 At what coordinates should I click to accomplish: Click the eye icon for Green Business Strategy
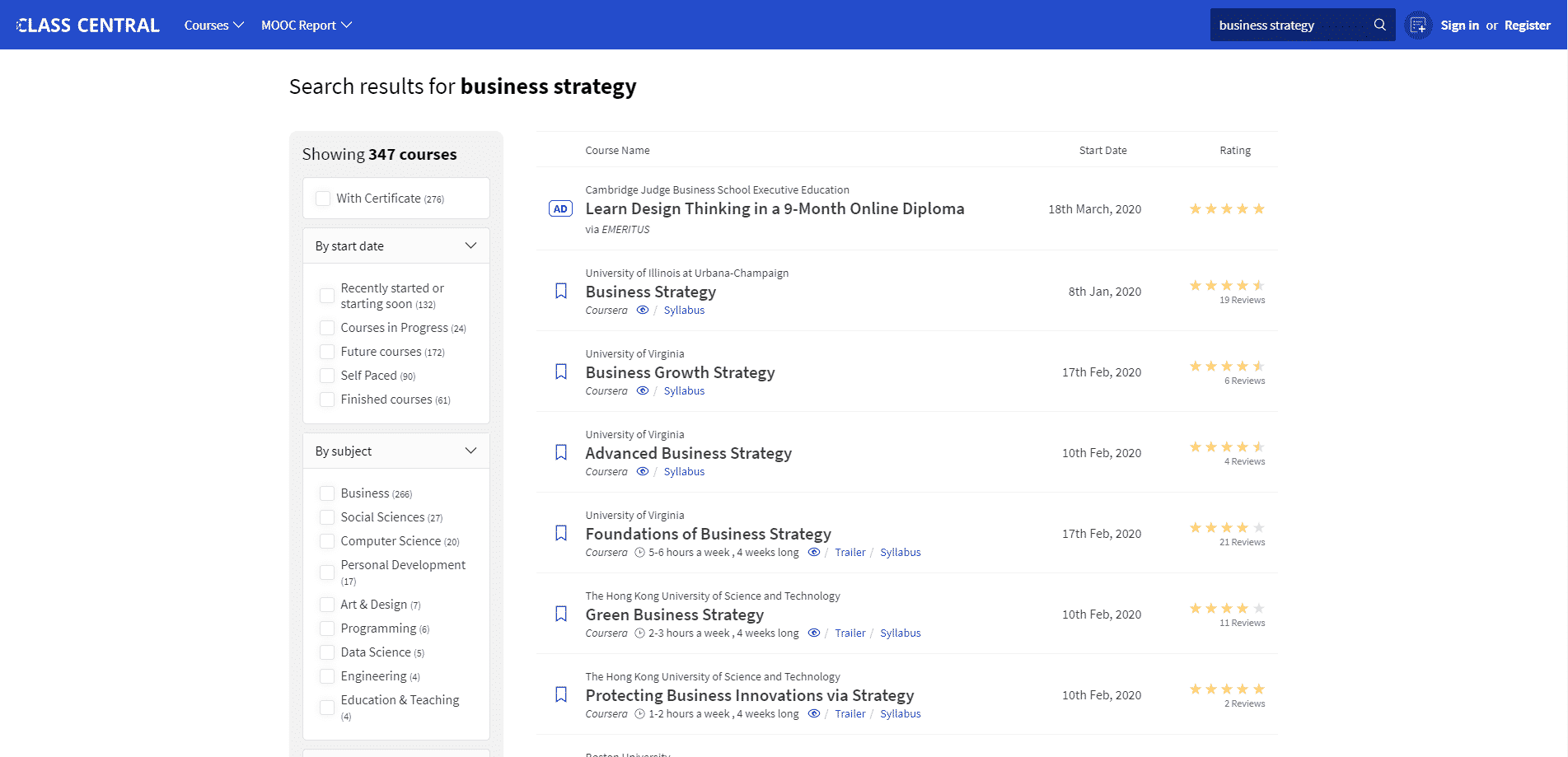(814, 633)
